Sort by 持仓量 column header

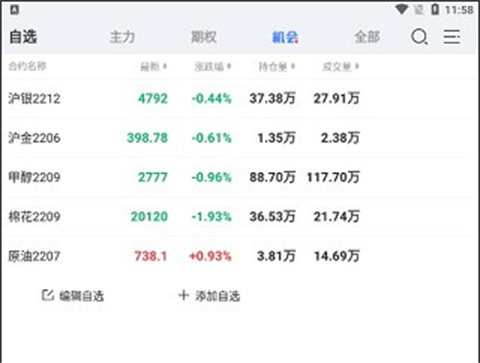click(x=277, y=67)
